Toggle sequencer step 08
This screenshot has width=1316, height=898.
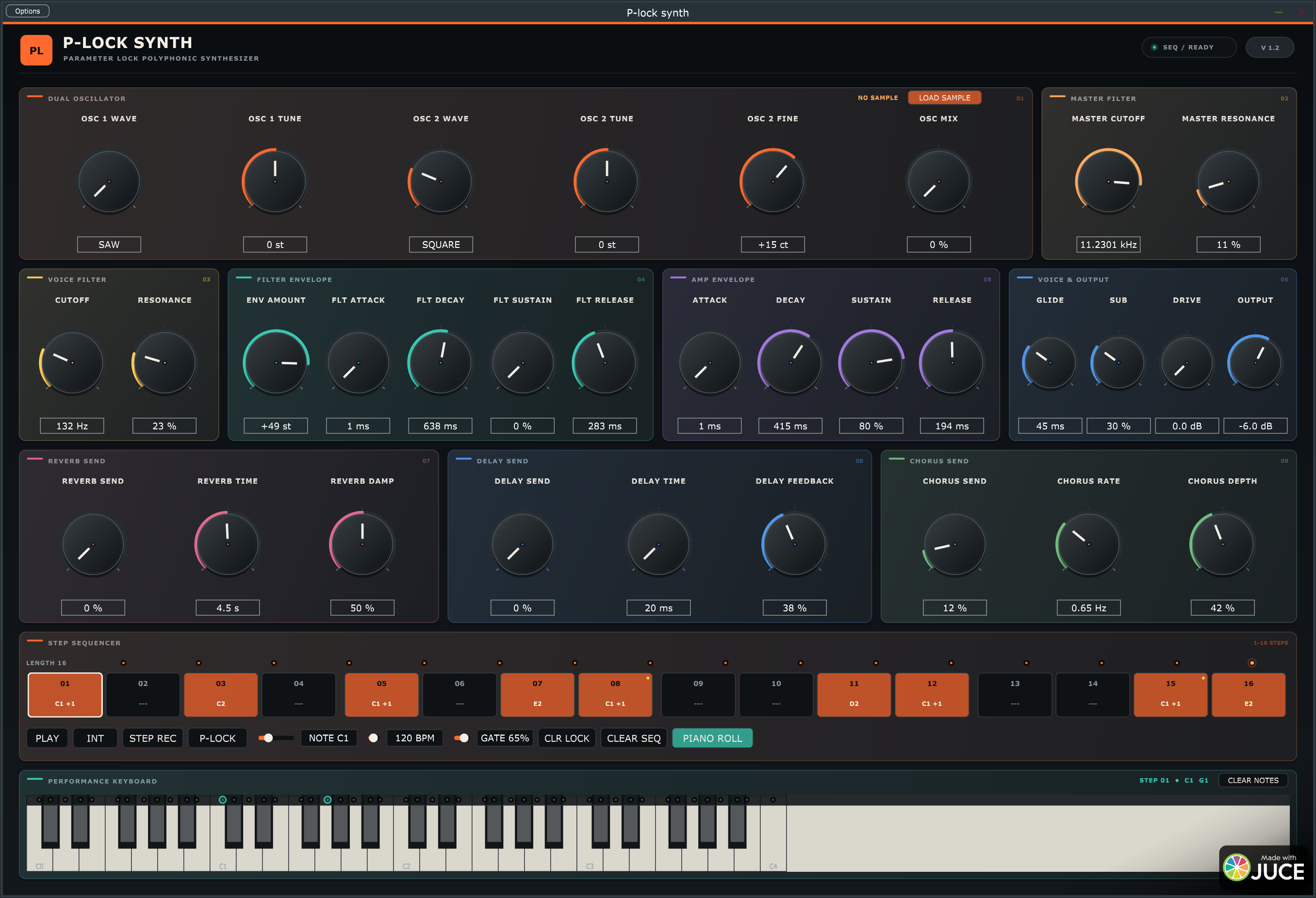(x=615, y=695)
